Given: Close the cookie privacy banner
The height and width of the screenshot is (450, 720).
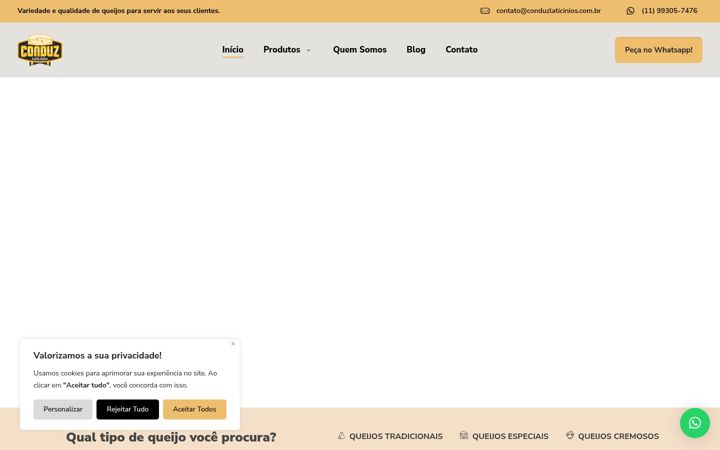Looking at the screenshot, I should coord(233,343).
